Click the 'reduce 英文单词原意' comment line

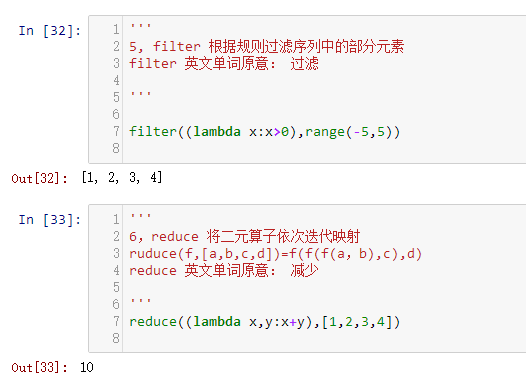(x=224, y=271)
